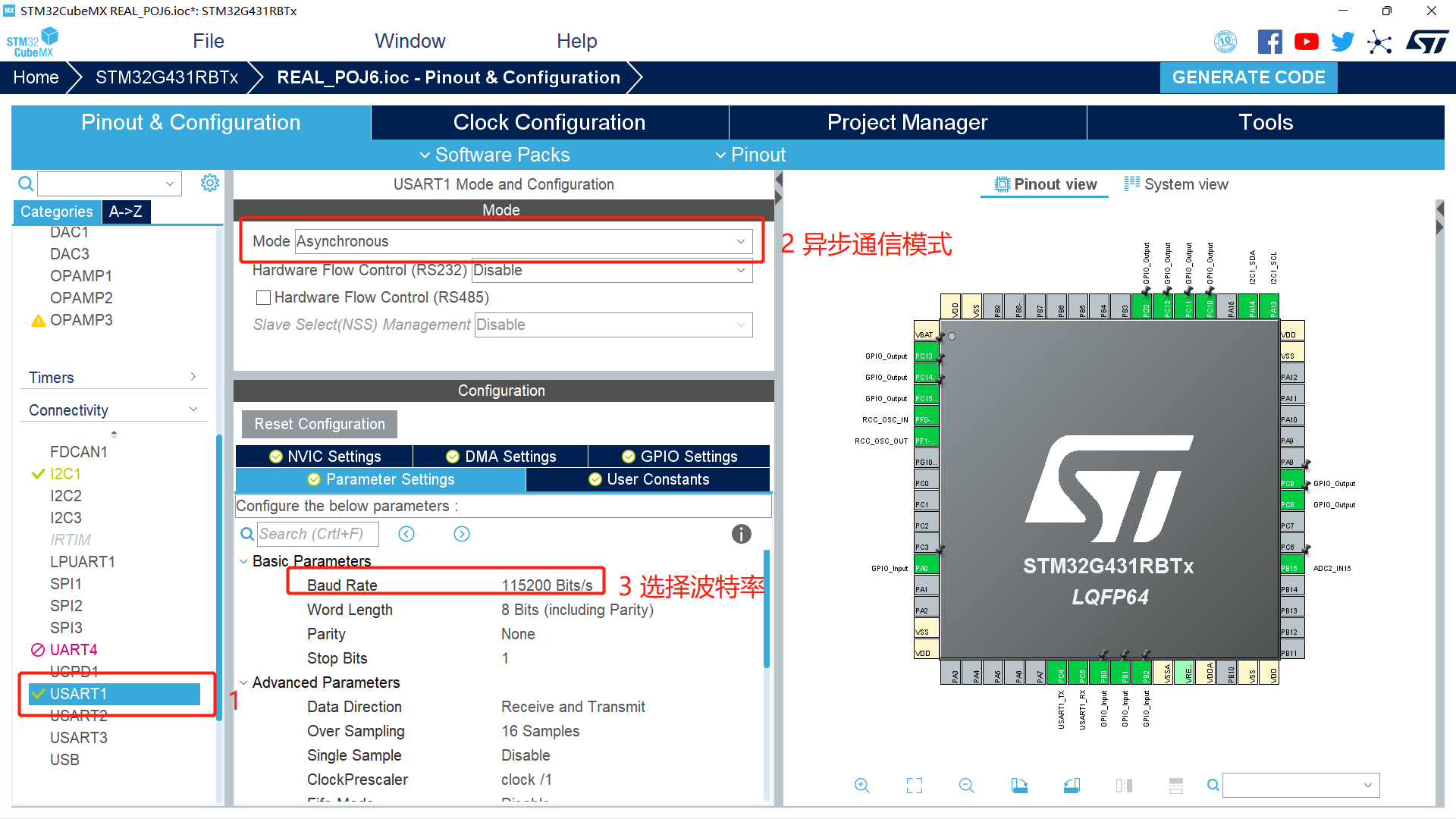1456x819 pixels.
Task: Open Hardware Flow Control (RS232) dropdown
Action: pos(611,270)
